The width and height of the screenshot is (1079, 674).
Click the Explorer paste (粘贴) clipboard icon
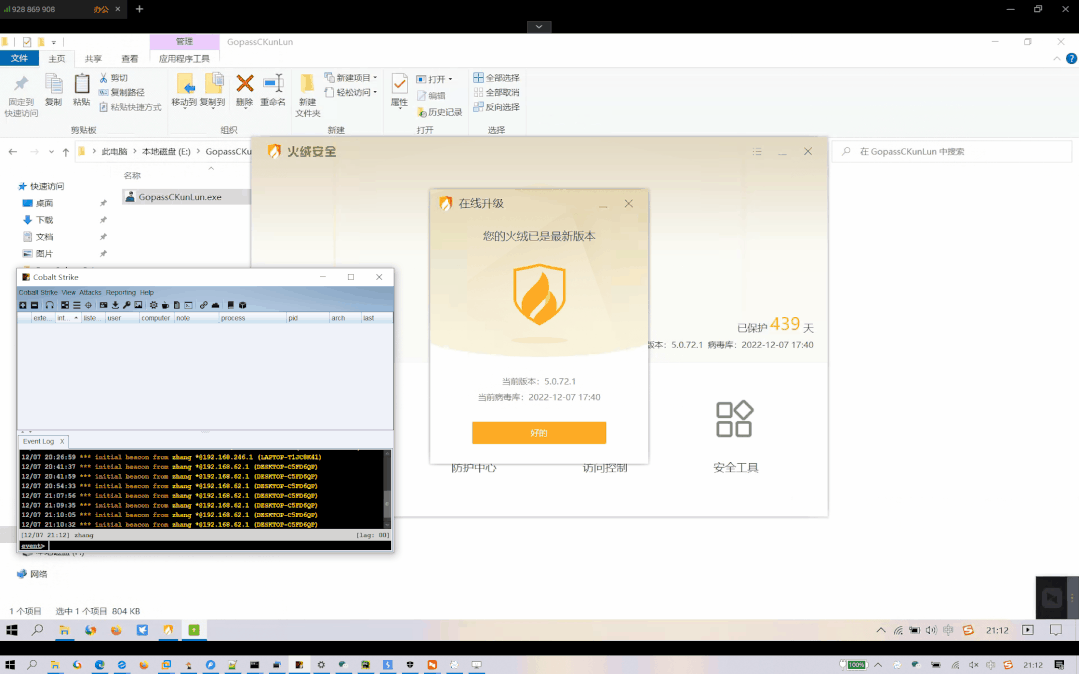[82, 84]
